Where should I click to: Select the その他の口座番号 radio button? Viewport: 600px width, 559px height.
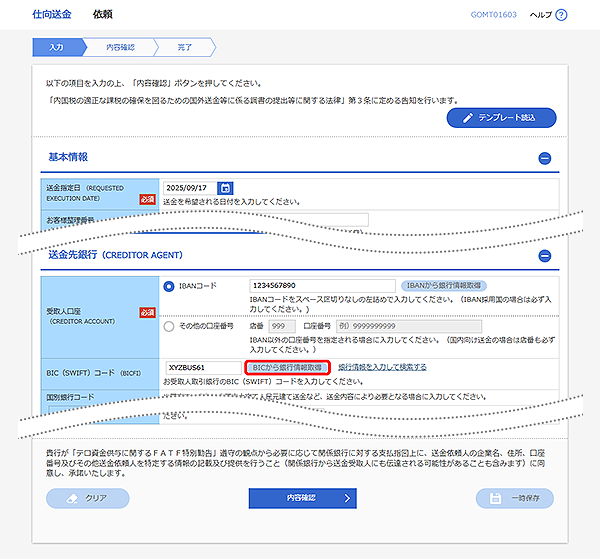click(x=169, y=326)
